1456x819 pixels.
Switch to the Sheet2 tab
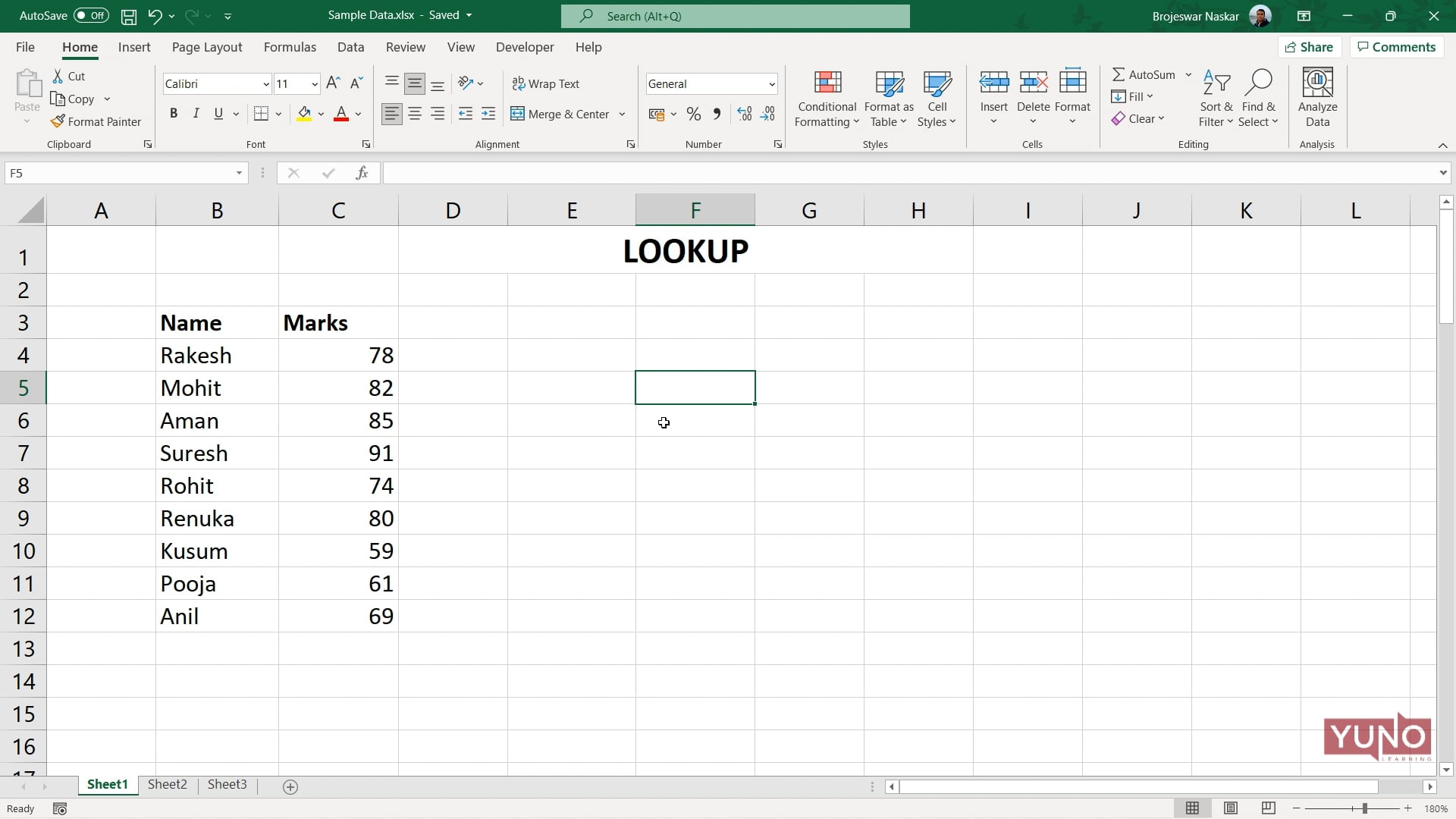(x=167, y=784)
